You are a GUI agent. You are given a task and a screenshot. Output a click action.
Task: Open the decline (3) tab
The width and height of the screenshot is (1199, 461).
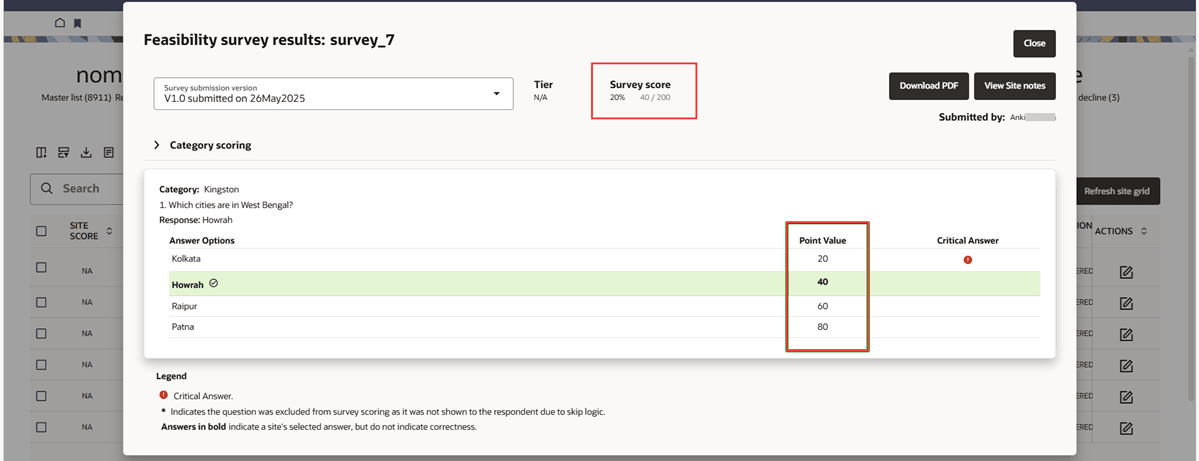(x=1098, y=98)
